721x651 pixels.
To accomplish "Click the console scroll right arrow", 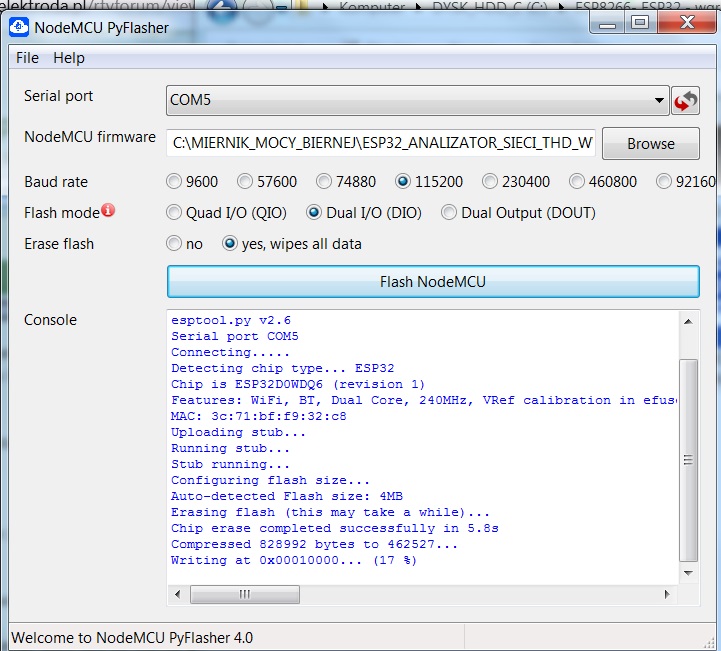I will click(x=667, y=594).
